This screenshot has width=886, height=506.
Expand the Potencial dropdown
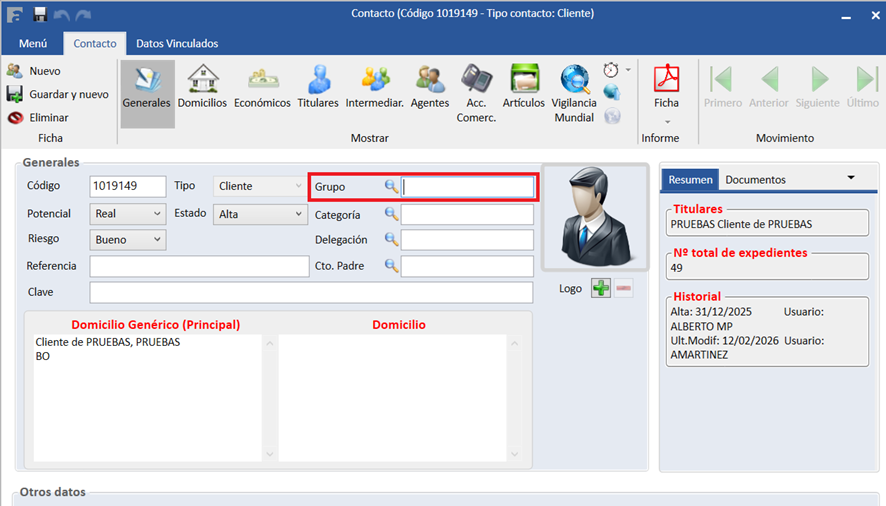point(157,213)
